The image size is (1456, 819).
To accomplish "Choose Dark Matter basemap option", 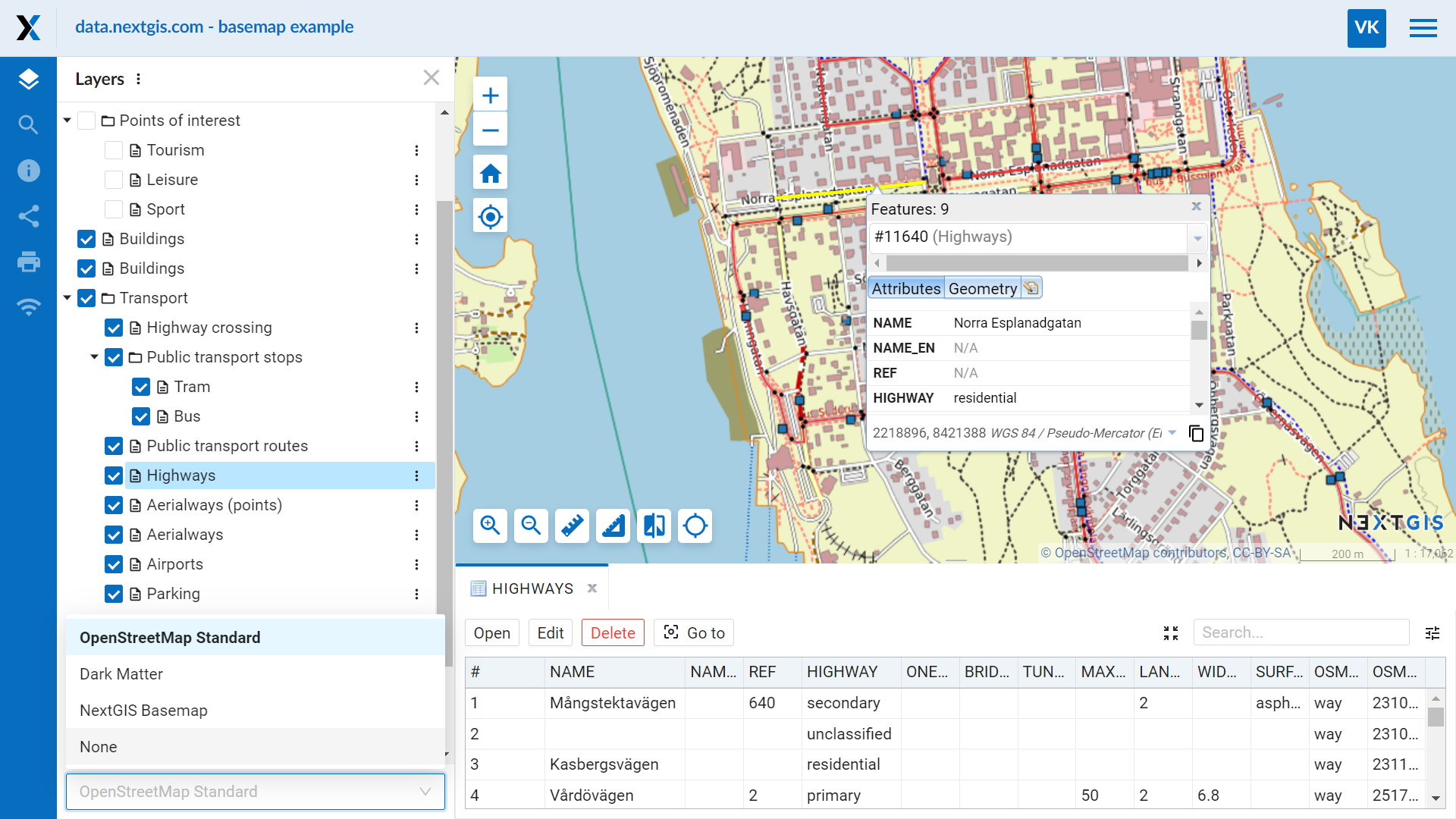I will 256,674.
